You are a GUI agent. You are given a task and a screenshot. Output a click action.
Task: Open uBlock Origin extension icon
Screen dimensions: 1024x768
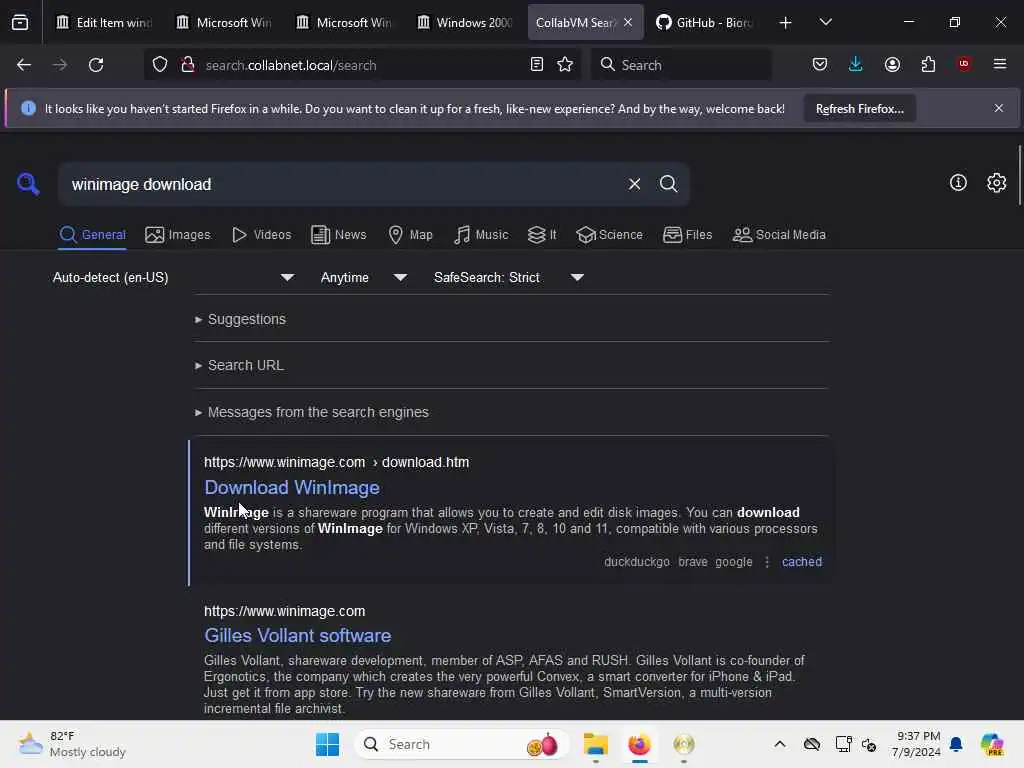click(x=964, y=64)
